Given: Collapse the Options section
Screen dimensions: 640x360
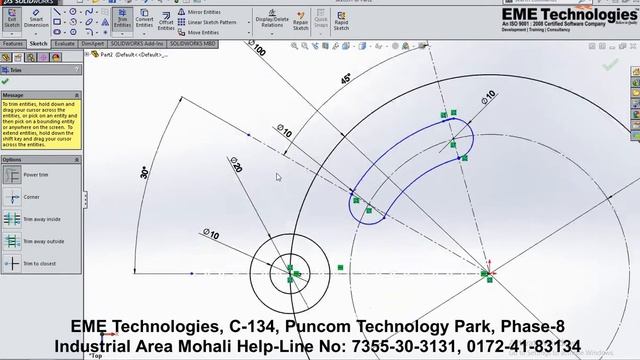Looking at the screenshot, I should [x=77, y=160].
